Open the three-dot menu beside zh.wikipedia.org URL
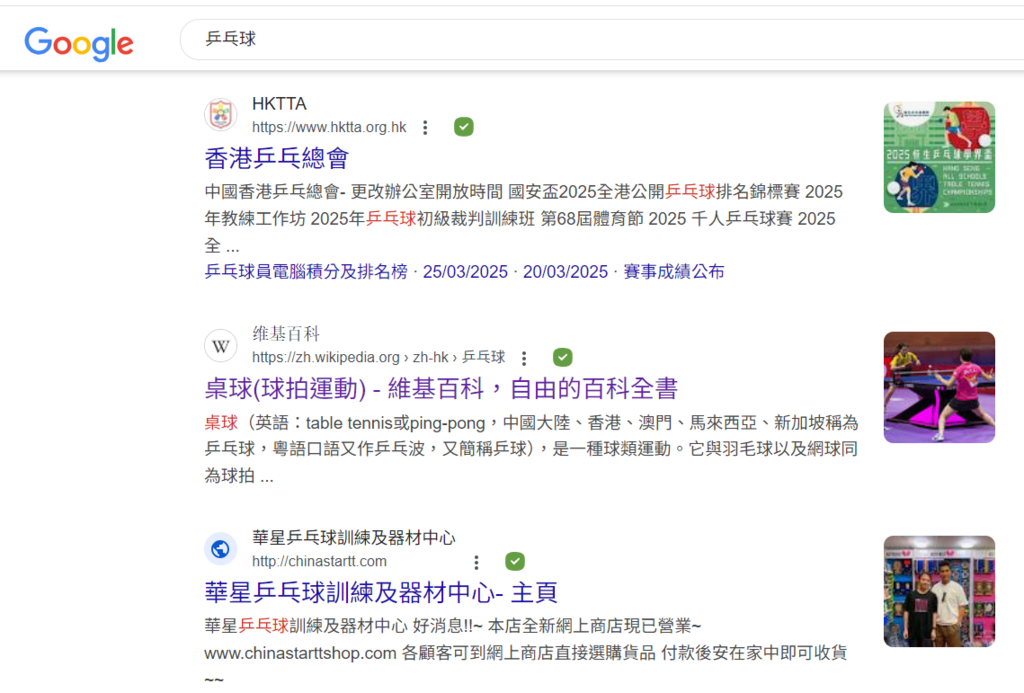The image size is (1024, 693). [524, 358]
